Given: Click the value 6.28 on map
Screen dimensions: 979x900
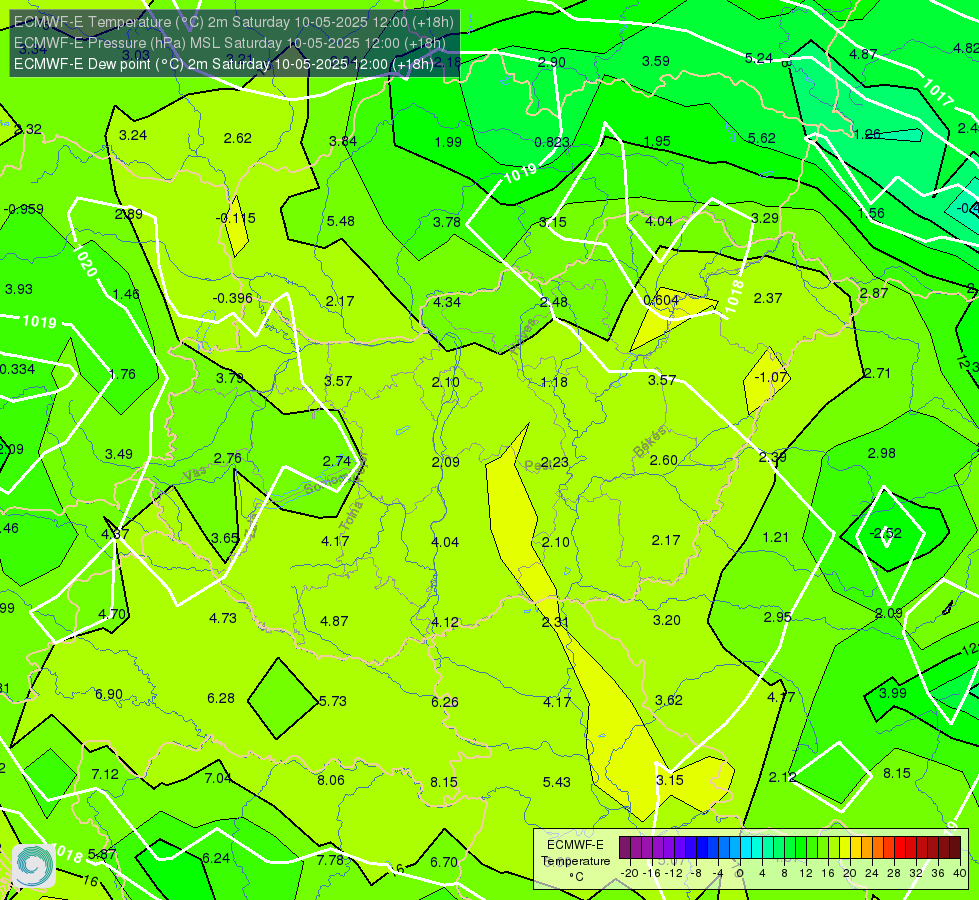Looking at the screenshot, I should [x=220, y=698].
